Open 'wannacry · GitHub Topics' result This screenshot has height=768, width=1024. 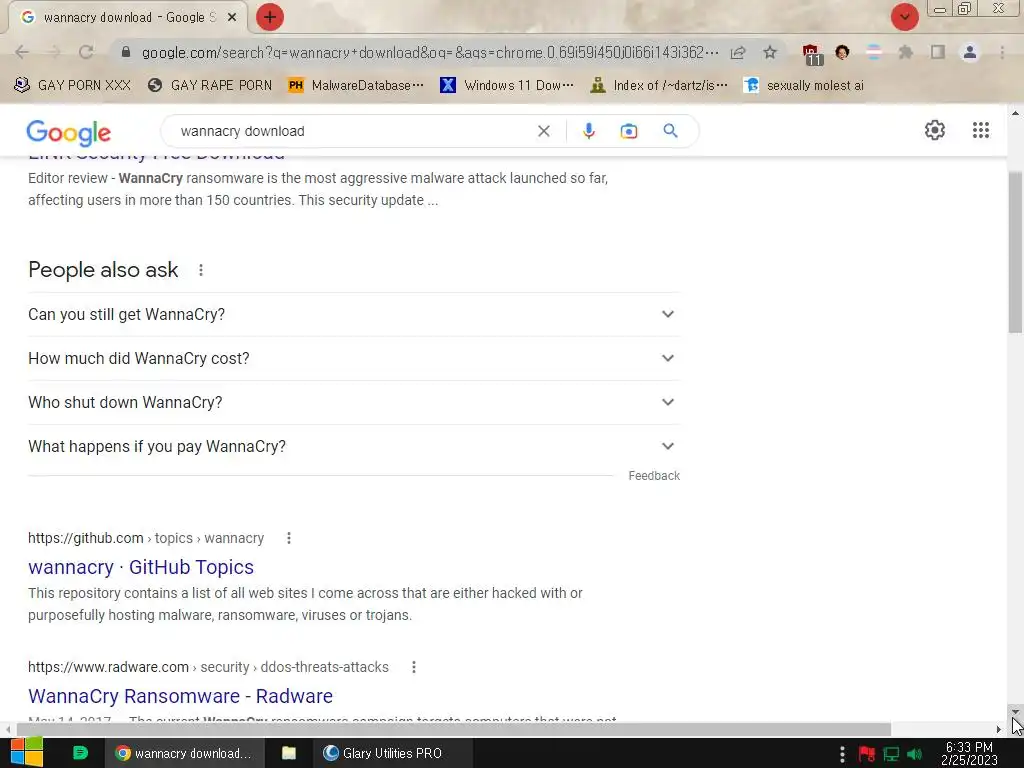point(141,567)
